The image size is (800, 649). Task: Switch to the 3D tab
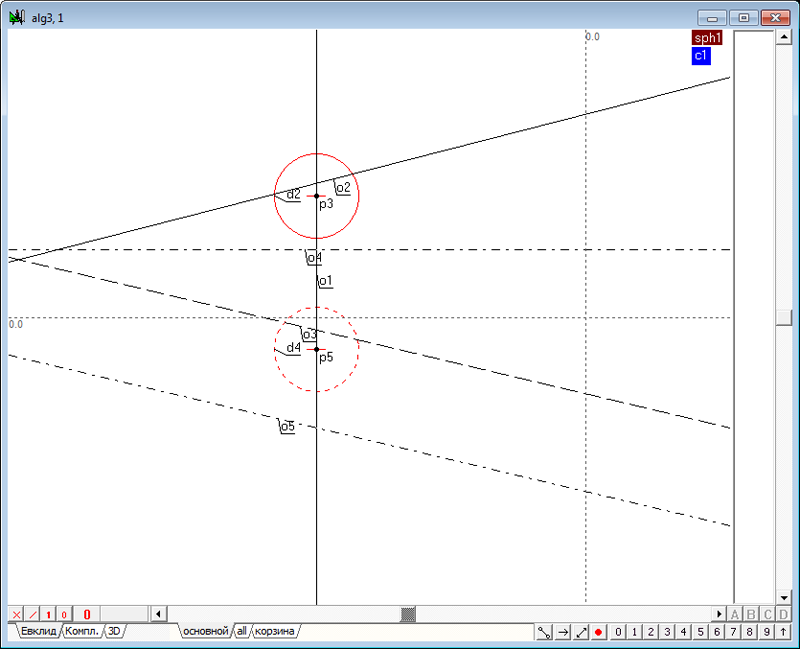pyautogui.click(x=114, y=631)
